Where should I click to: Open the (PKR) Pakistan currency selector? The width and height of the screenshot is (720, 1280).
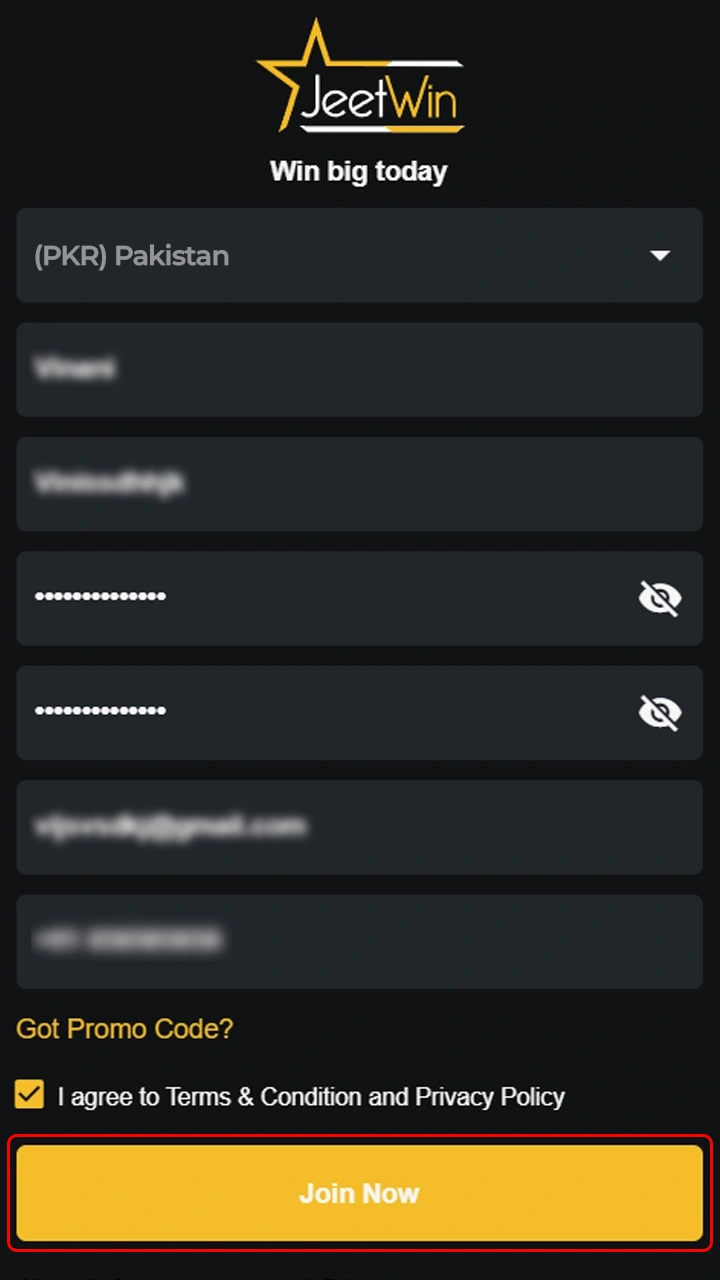pyautogui.click(x=359, y=255)
